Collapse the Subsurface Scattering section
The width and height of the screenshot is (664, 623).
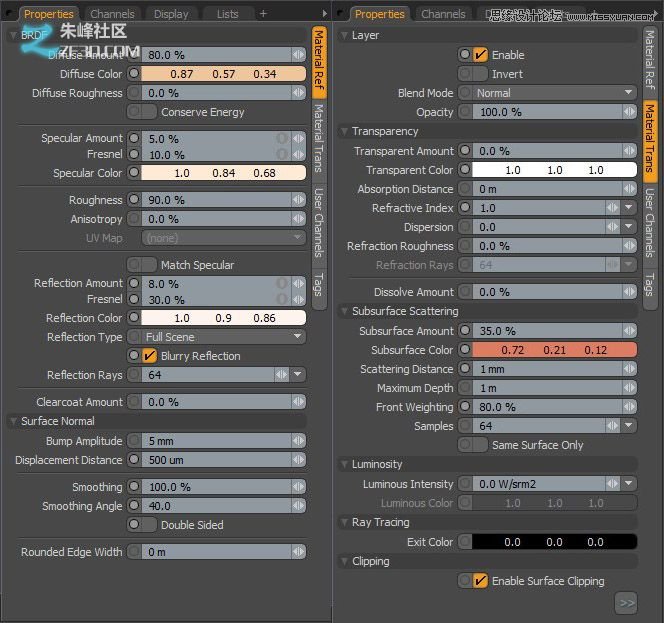[x=344, y=311]
